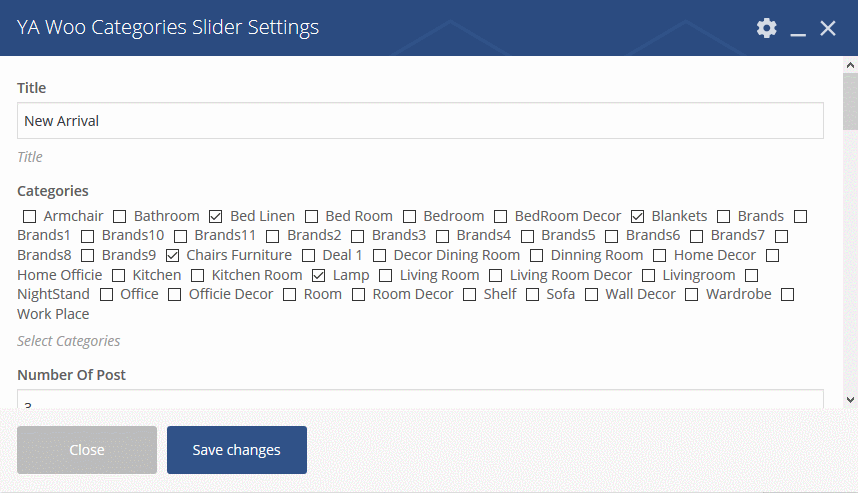The height and width of the screenshot is (493, 858).
Task: Minimize the settings dialog
Action: point(798,28)
